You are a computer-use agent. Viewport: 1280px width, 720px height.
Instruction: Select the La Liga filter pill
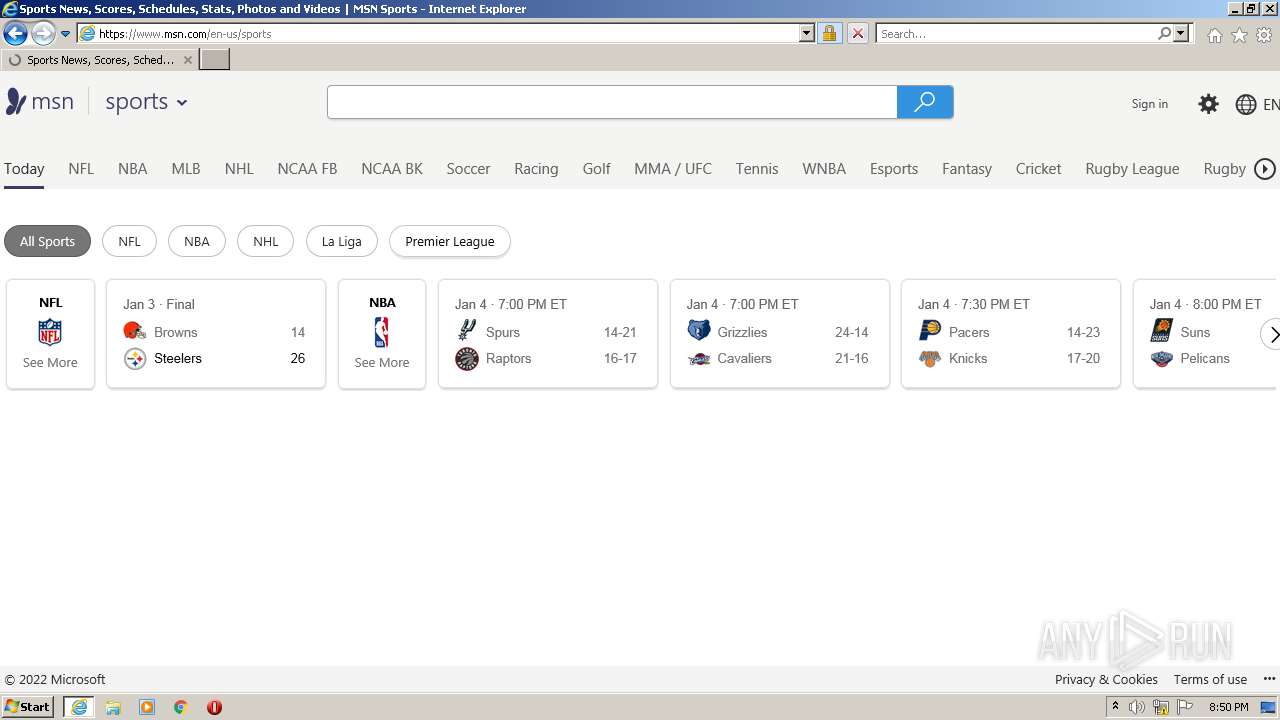pyautogui.click(x=341, y=241)
